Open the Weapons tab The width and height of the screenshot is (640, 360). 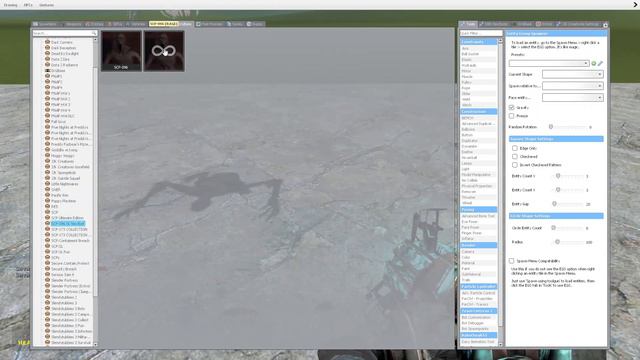click(72, 24)
